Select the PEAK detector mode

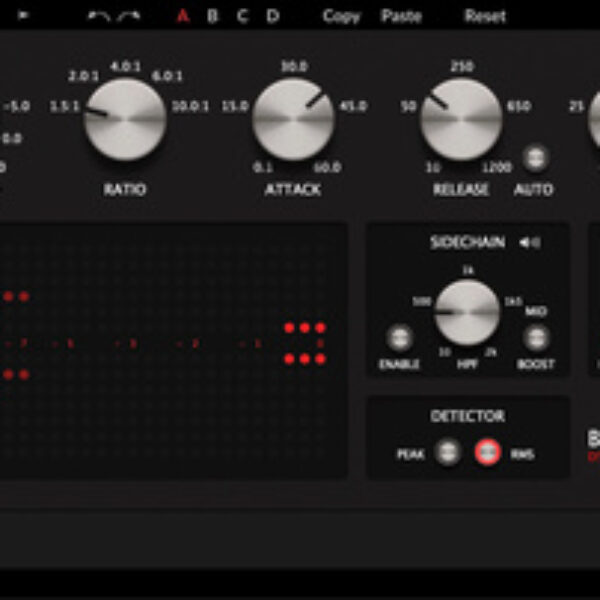coord(448,453)
